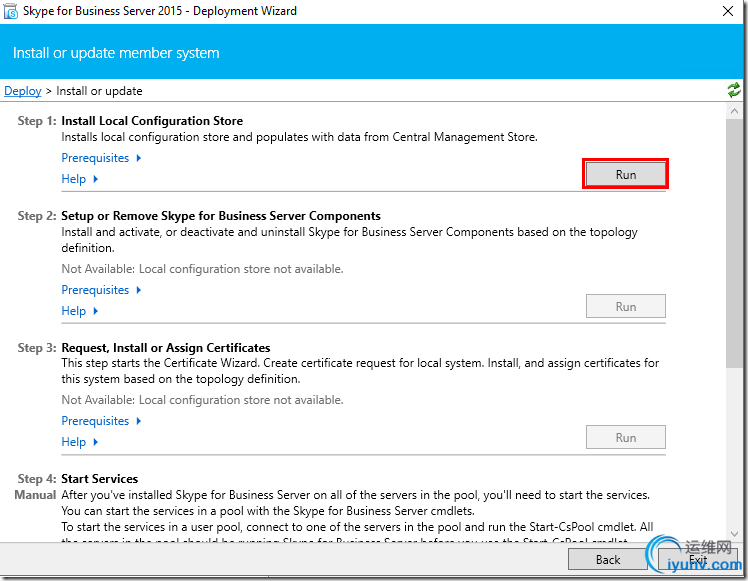Click the Step 2 Run button

[x=625, y=306]
